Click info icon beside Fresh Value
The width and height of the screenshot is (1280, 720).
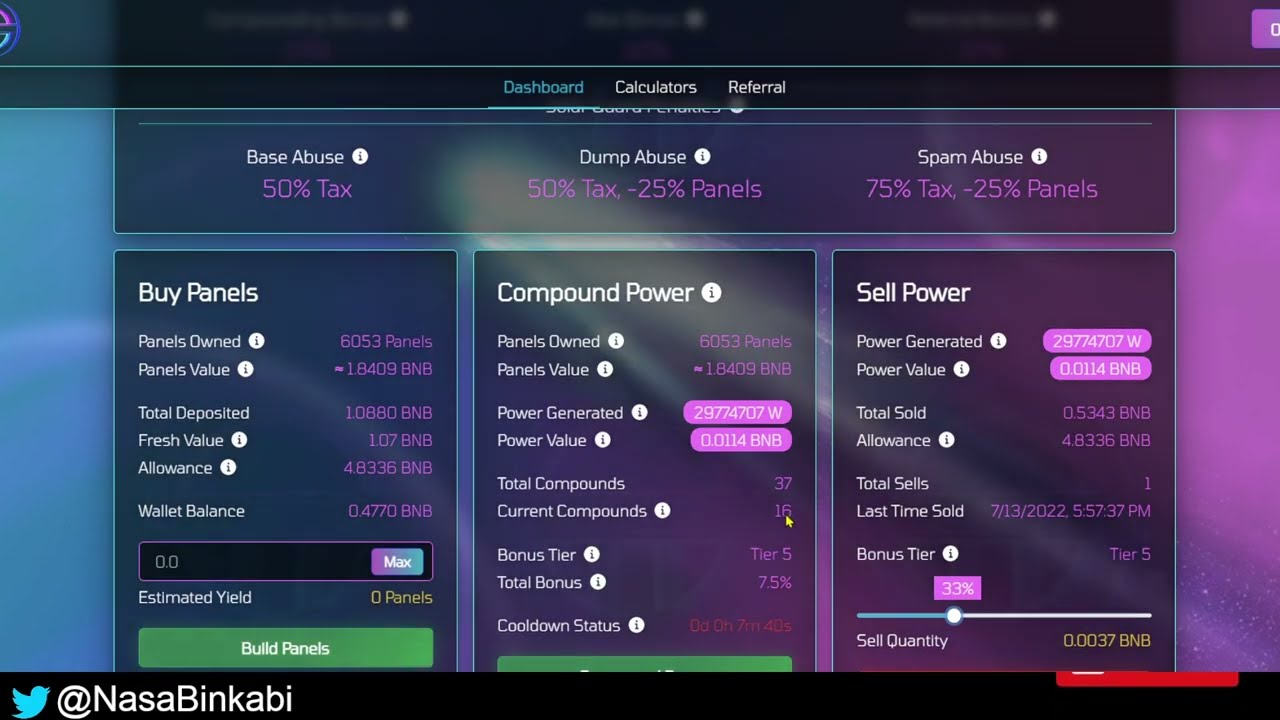click(239, 440)
